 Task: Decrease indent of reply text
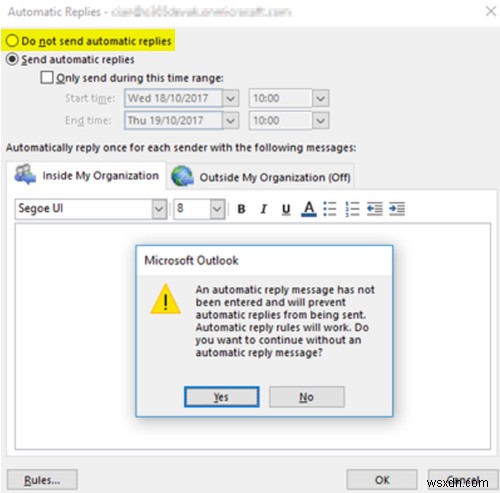(375, 209)
